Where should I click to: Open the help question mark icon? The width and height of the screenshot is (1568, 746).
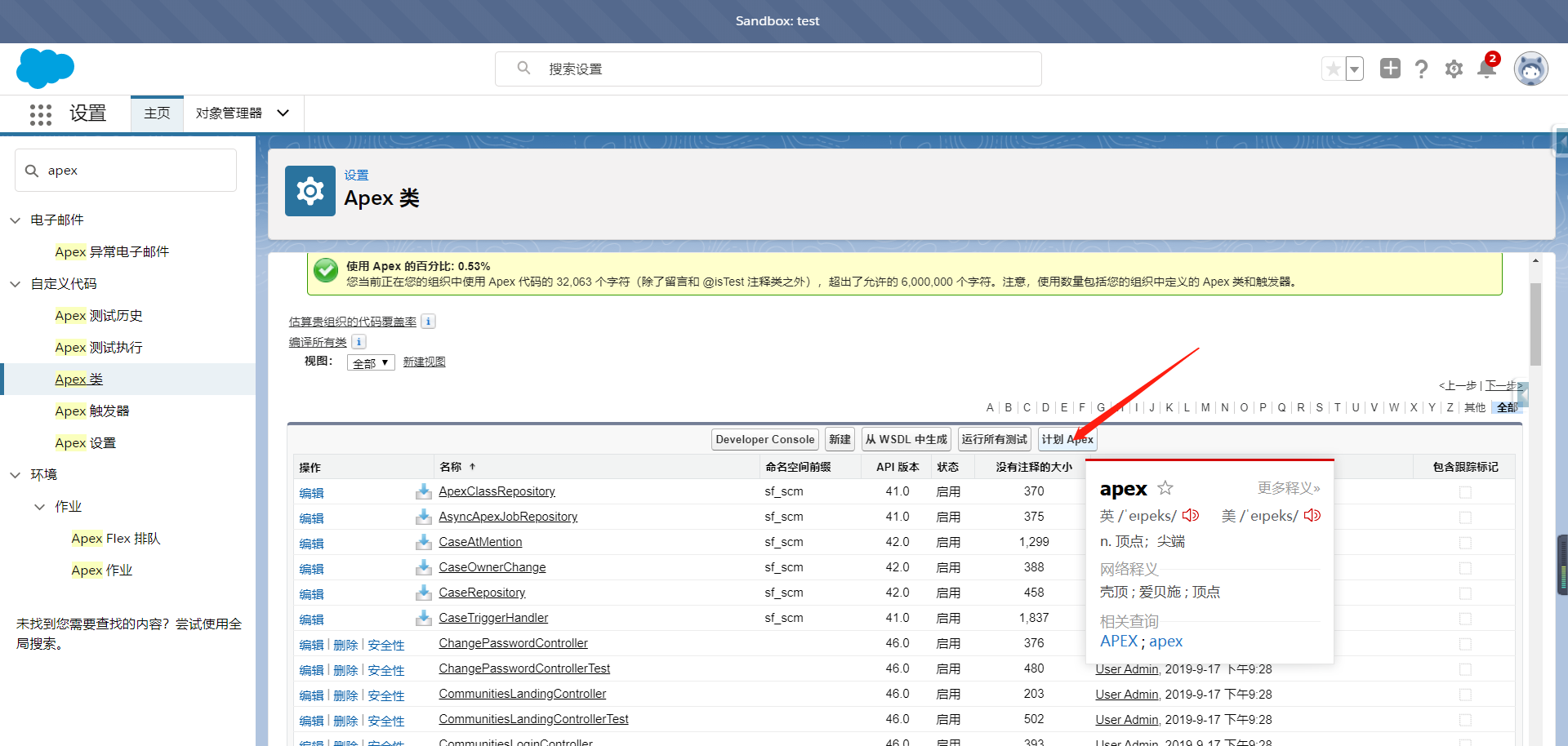(1422, 69)
